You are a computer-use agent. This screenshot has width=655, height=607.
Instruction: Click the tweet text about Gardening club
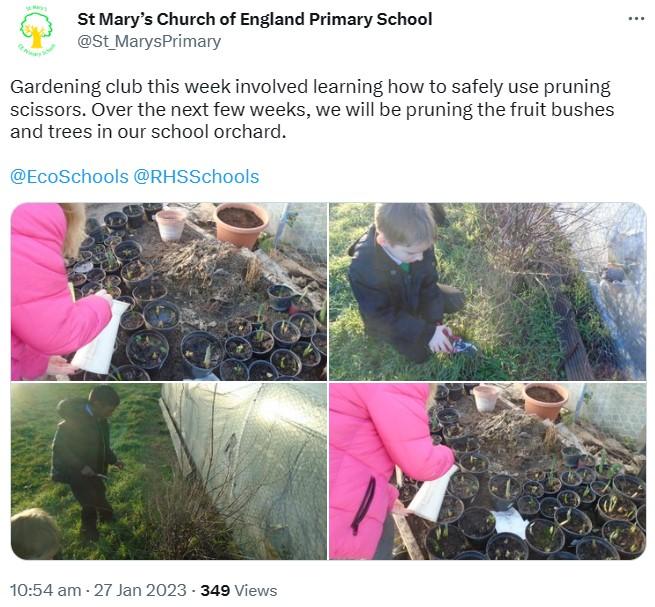(x=312, y=109)
